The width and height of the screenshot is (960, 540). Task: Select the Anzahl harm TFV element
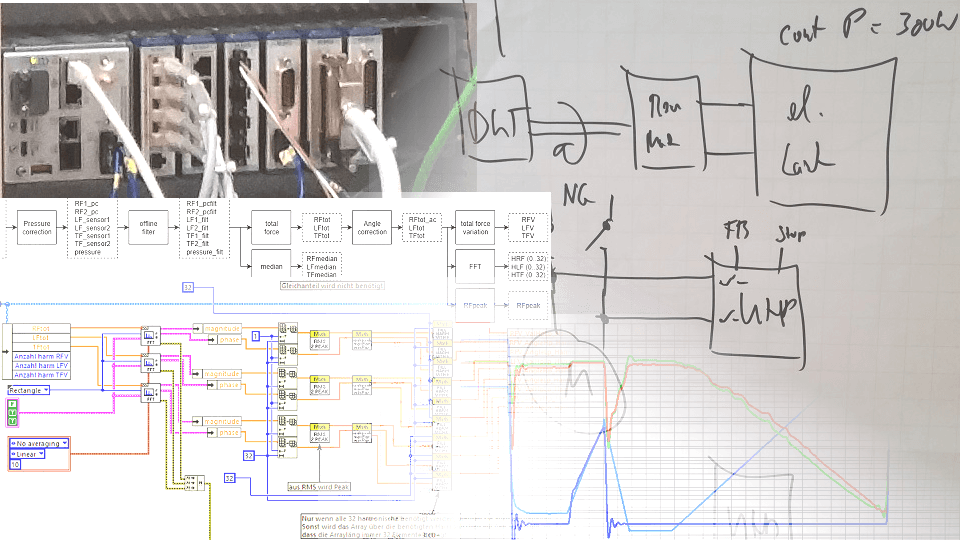coord(41,375)
